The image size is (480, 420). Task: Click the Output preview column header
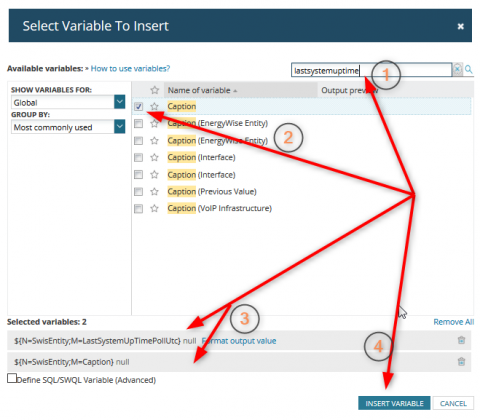349,90
